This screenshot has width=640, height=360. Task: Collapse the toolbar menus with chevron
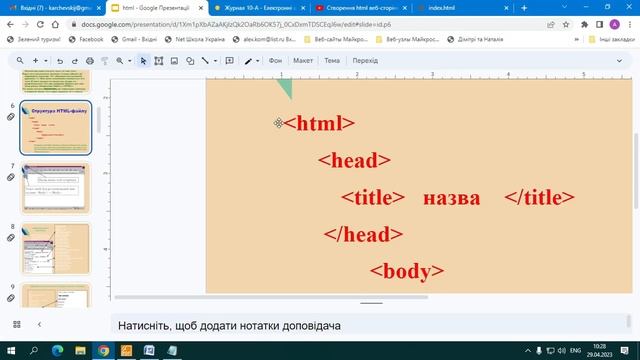coord(619,61)
